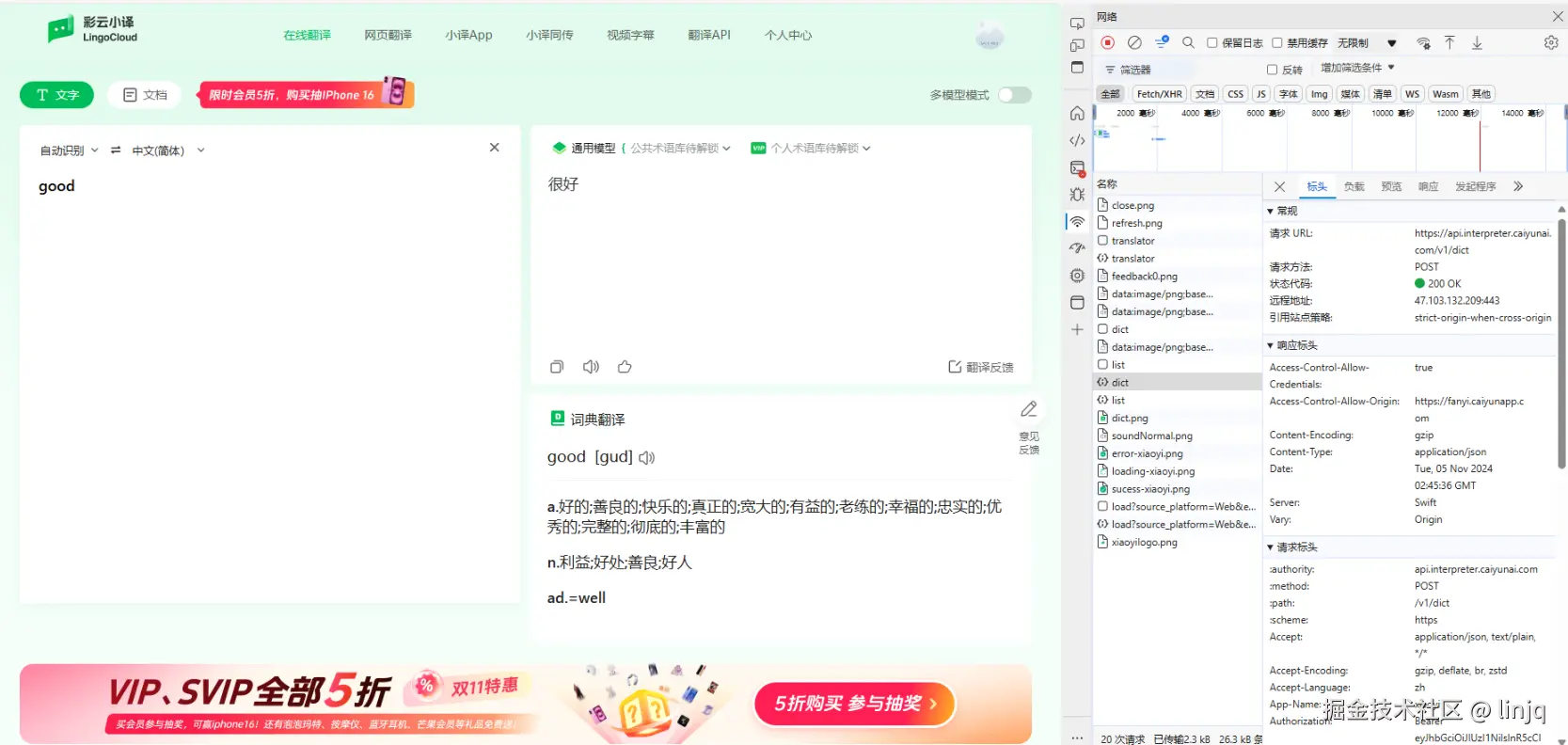
Task: Click the 翻译反馈 link
Action: [981, 367]
